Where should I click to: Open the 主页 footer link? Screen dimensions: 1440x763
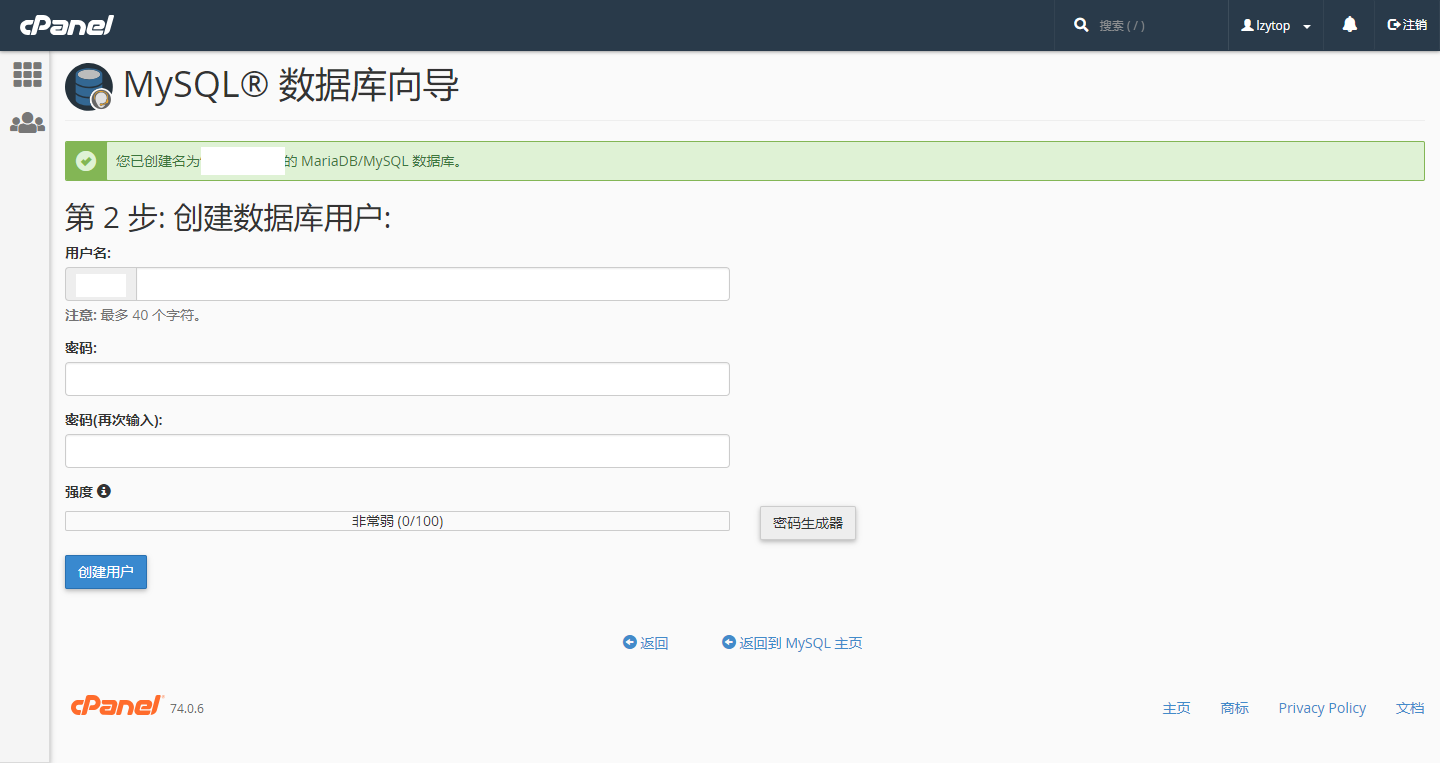[1176, 708]
